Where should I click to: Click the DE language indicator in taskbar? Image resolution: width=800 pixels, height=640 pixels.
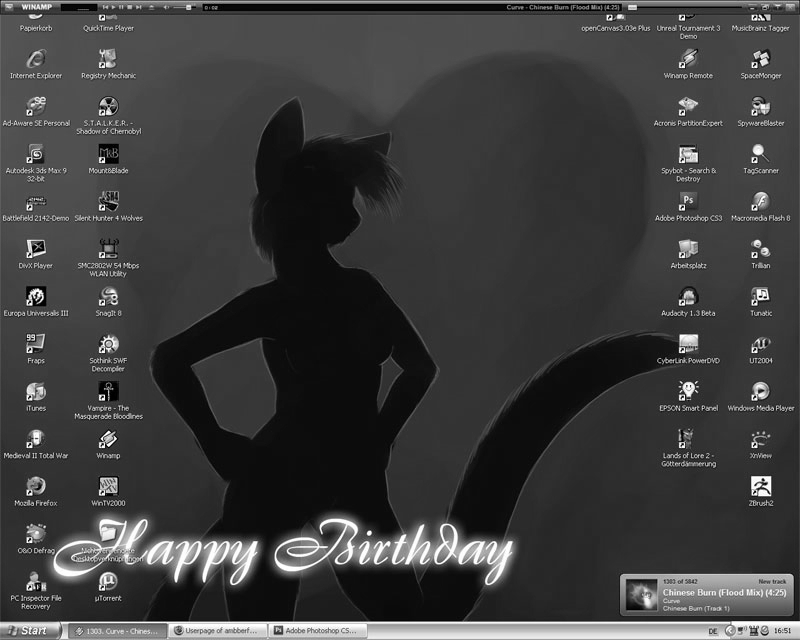713,631
